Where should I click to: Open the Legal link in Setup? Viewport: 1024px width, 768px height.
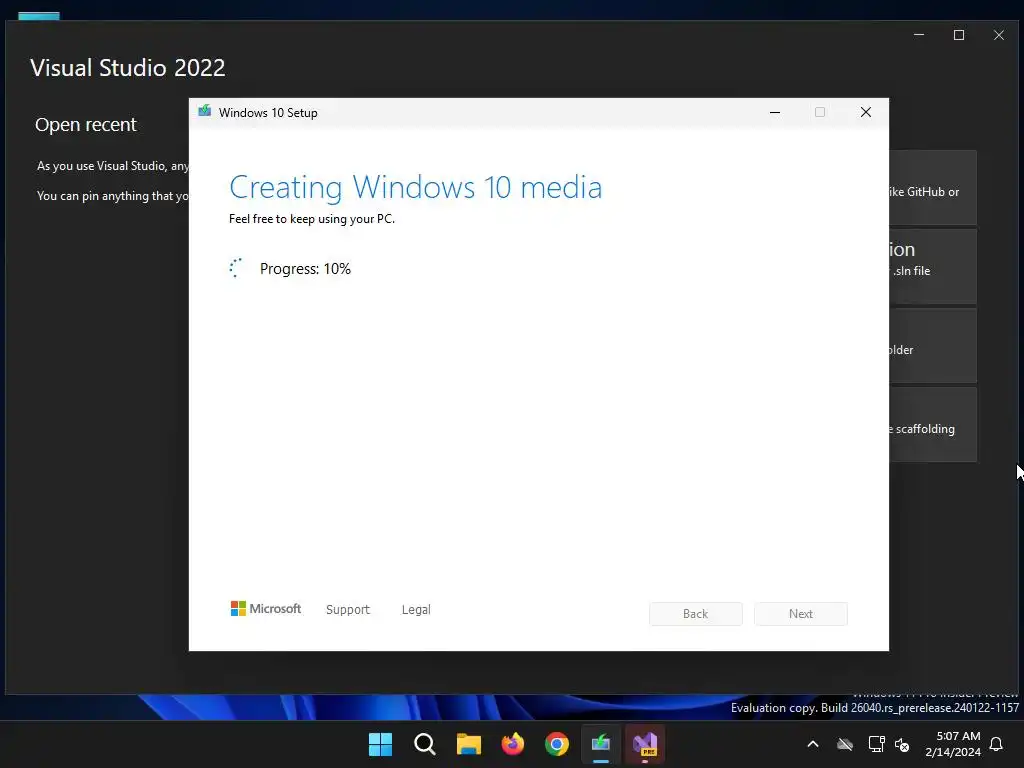(416, 609)
